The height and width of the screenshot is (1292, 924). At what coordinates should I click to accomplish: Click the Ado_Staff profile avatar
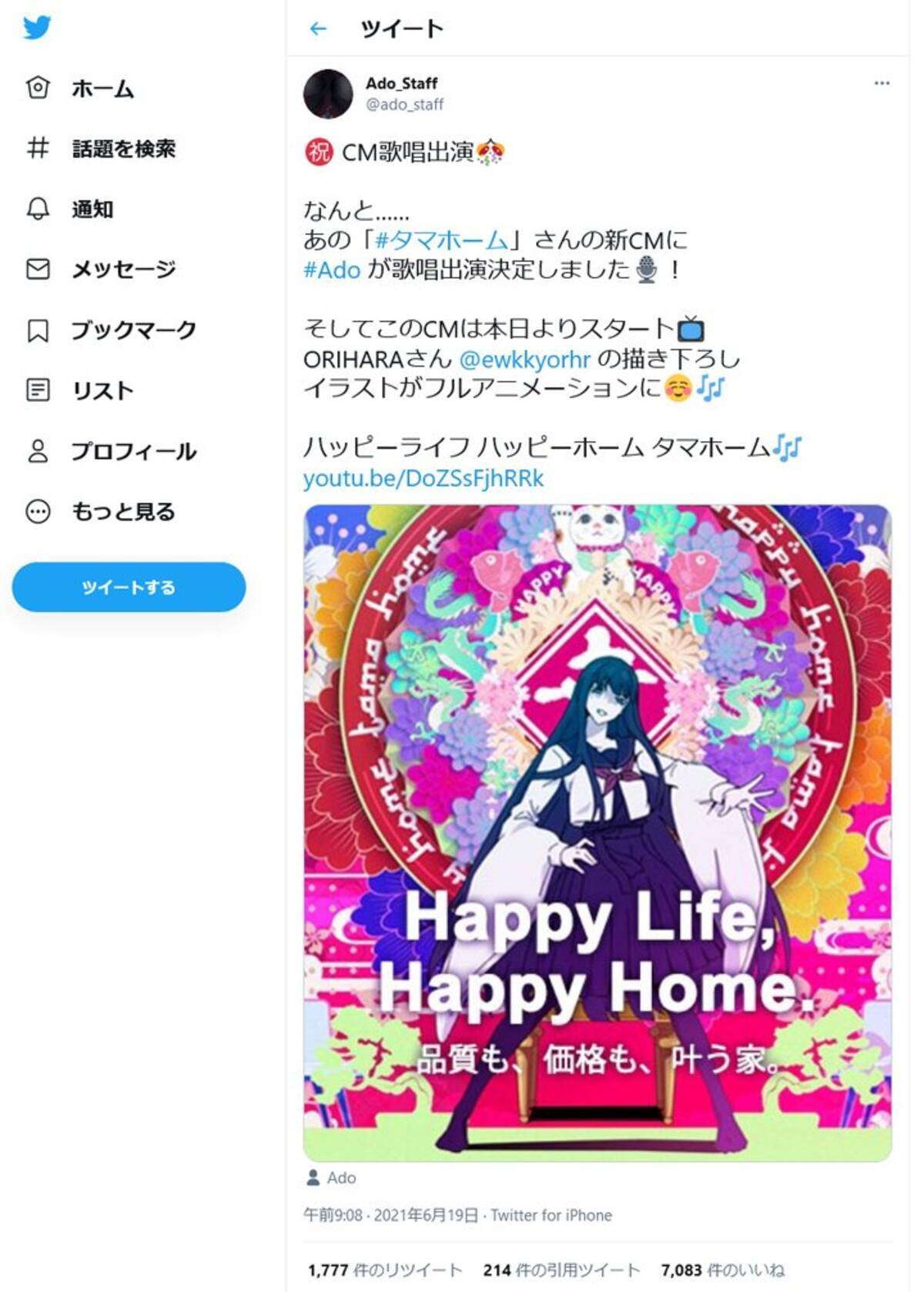[x=328, y=93]
